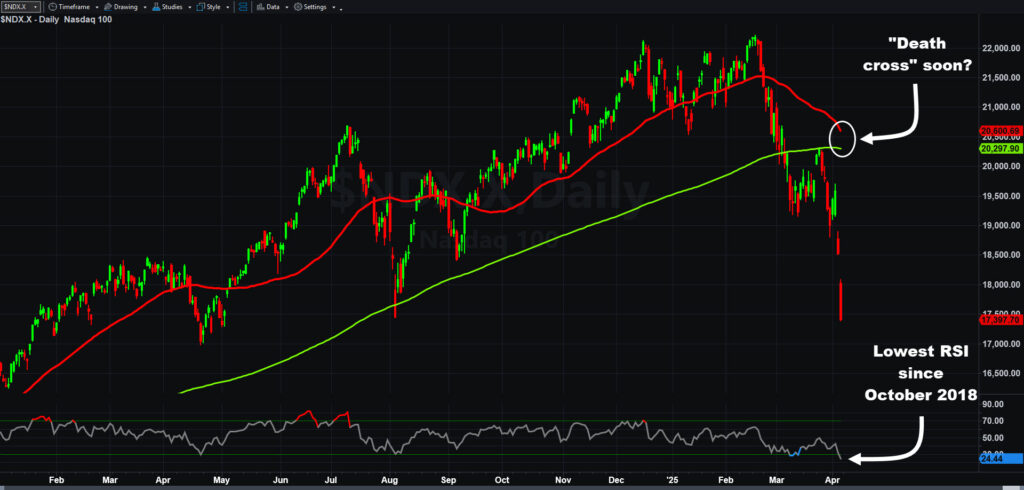Open the symbol box dropdown arrow
1024x490 pixels.
35,7
